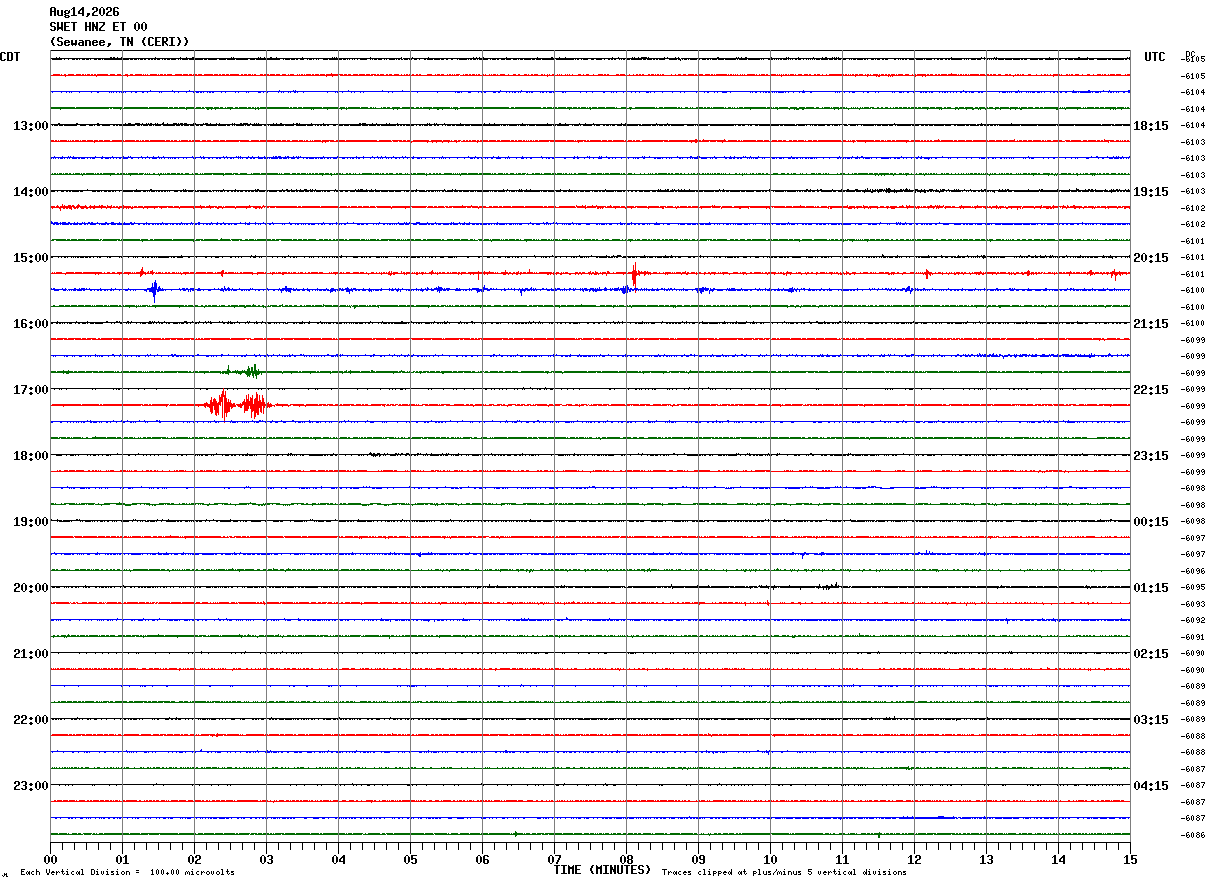Click the DC offset value -6095
The image size is (1210, 886).
(x=1194, y=588)
